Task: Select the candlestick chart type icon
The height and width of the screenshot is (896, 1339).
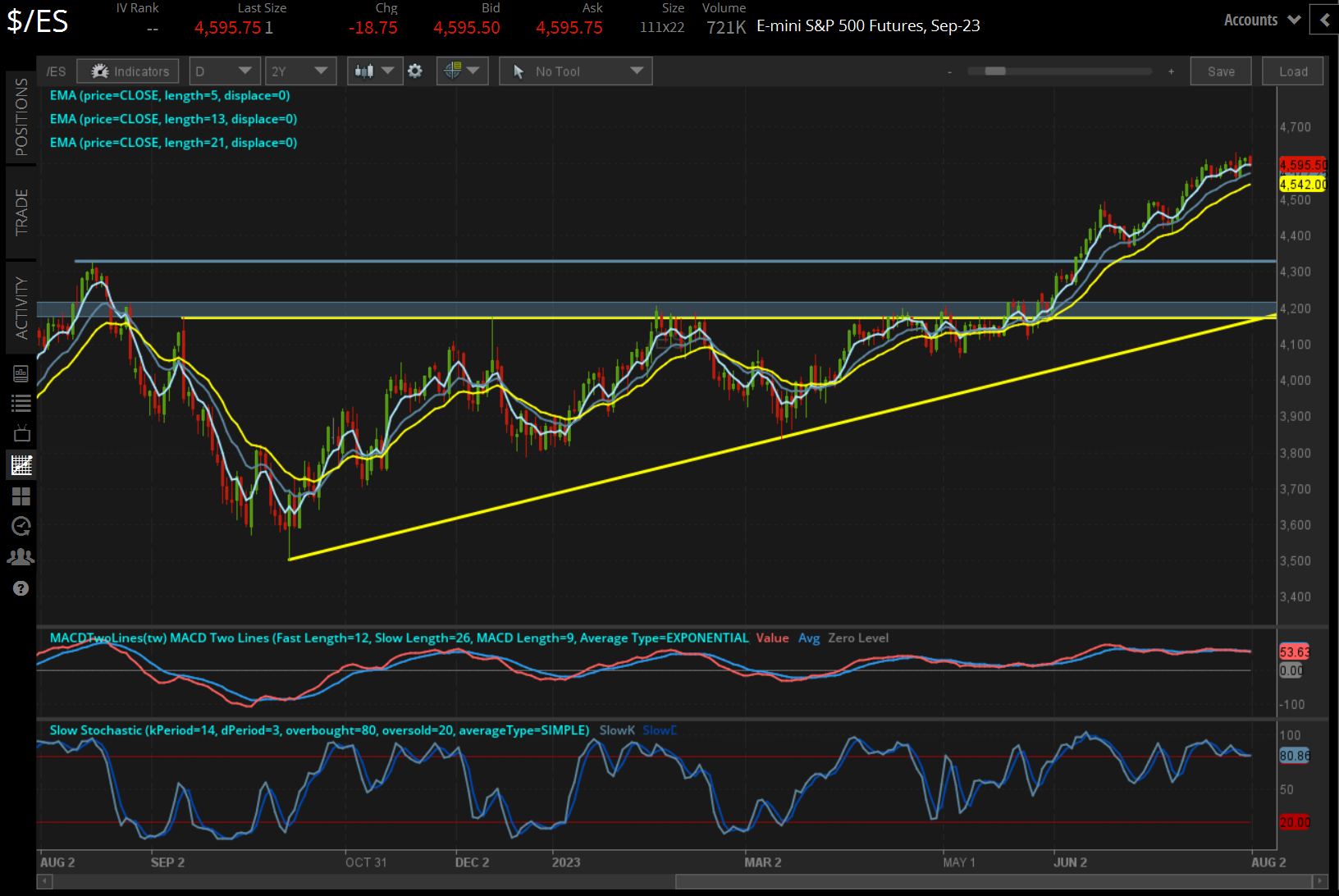Action: coord(368,71)
